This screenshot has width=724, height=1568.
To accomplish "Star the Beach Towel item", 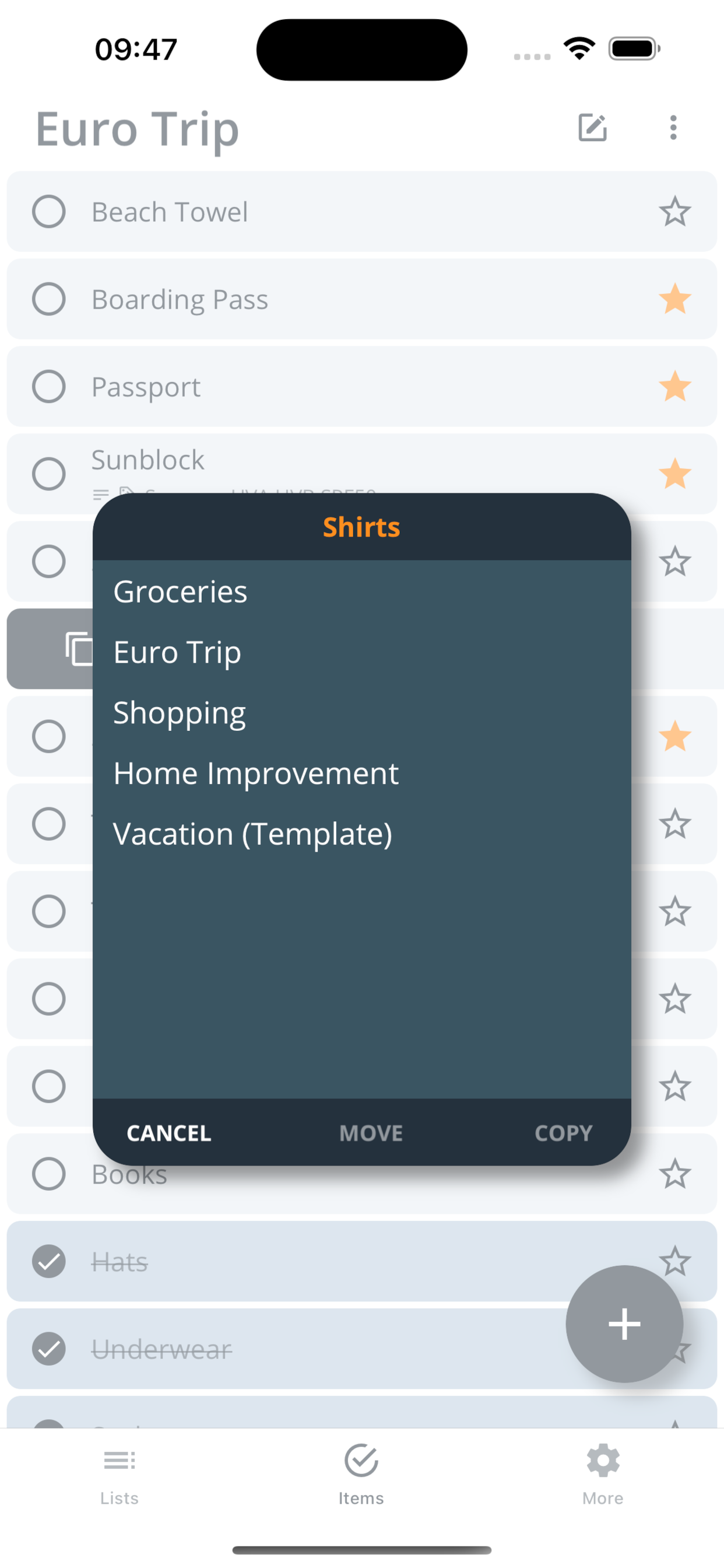I will coord(674,212).
